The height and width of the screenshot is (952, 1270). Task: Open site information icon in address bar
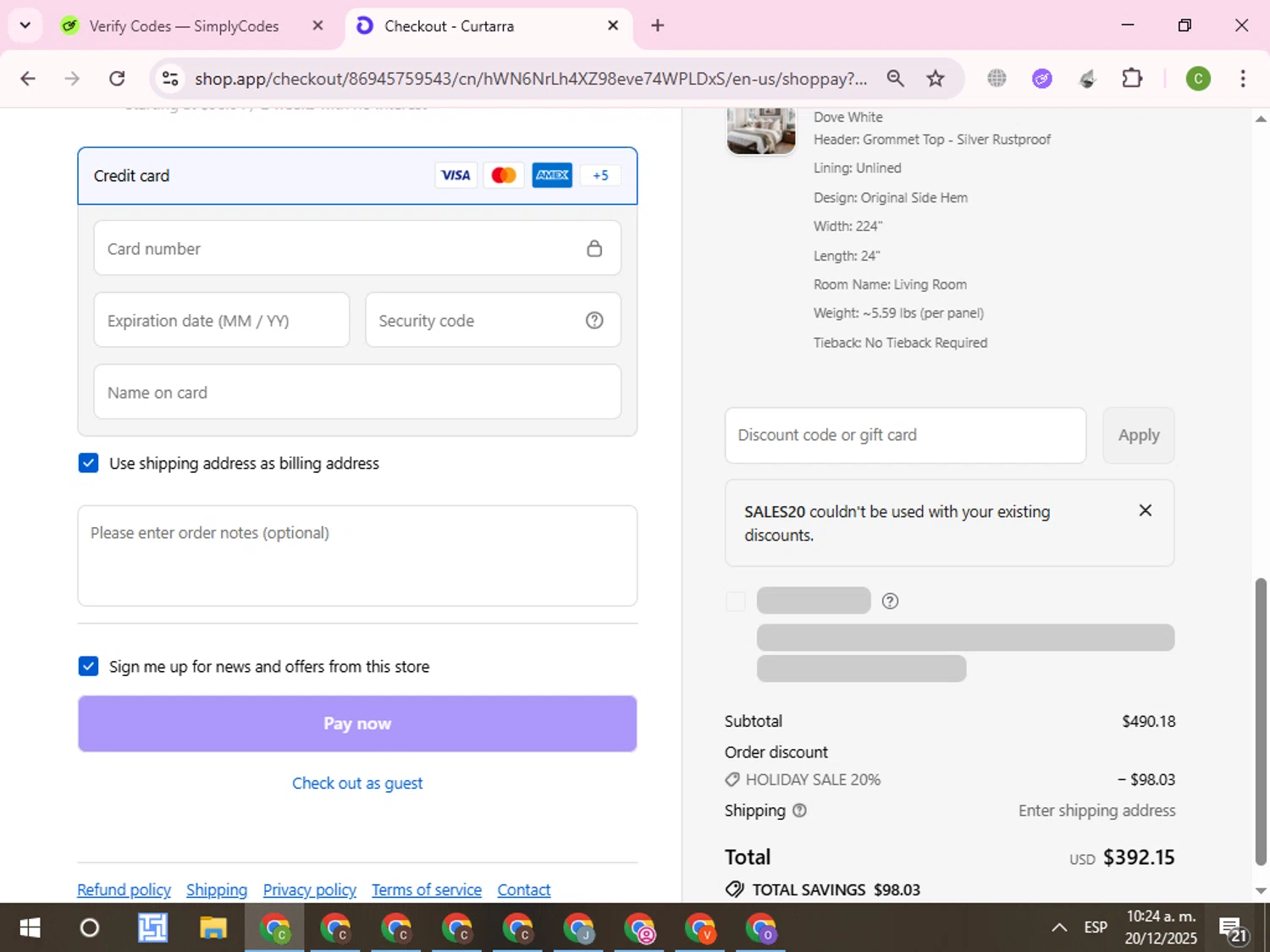tap(170, 79)
